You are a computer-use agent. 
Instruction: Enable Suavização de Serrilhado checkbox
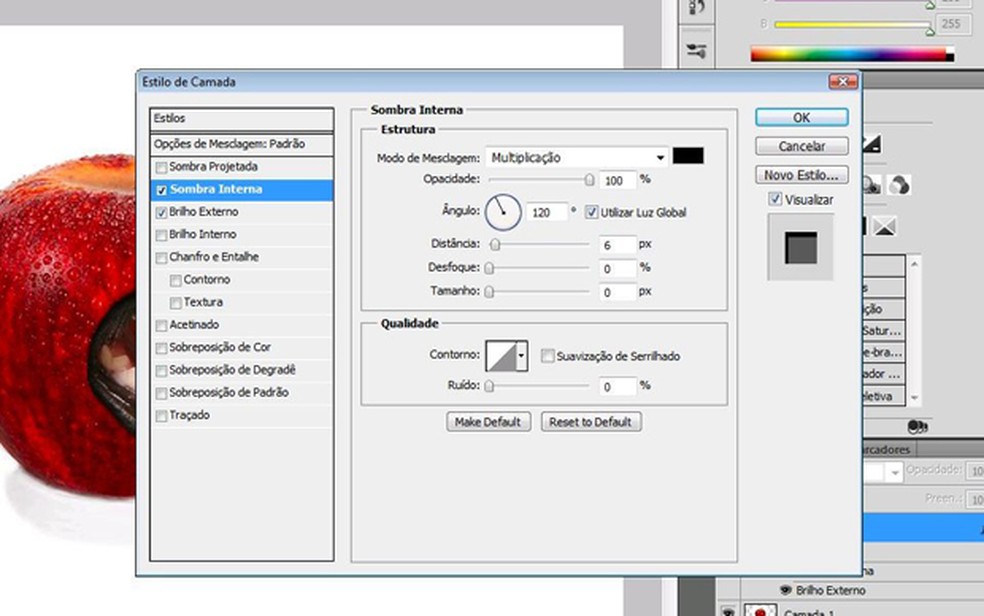click(x=547, y=356)
